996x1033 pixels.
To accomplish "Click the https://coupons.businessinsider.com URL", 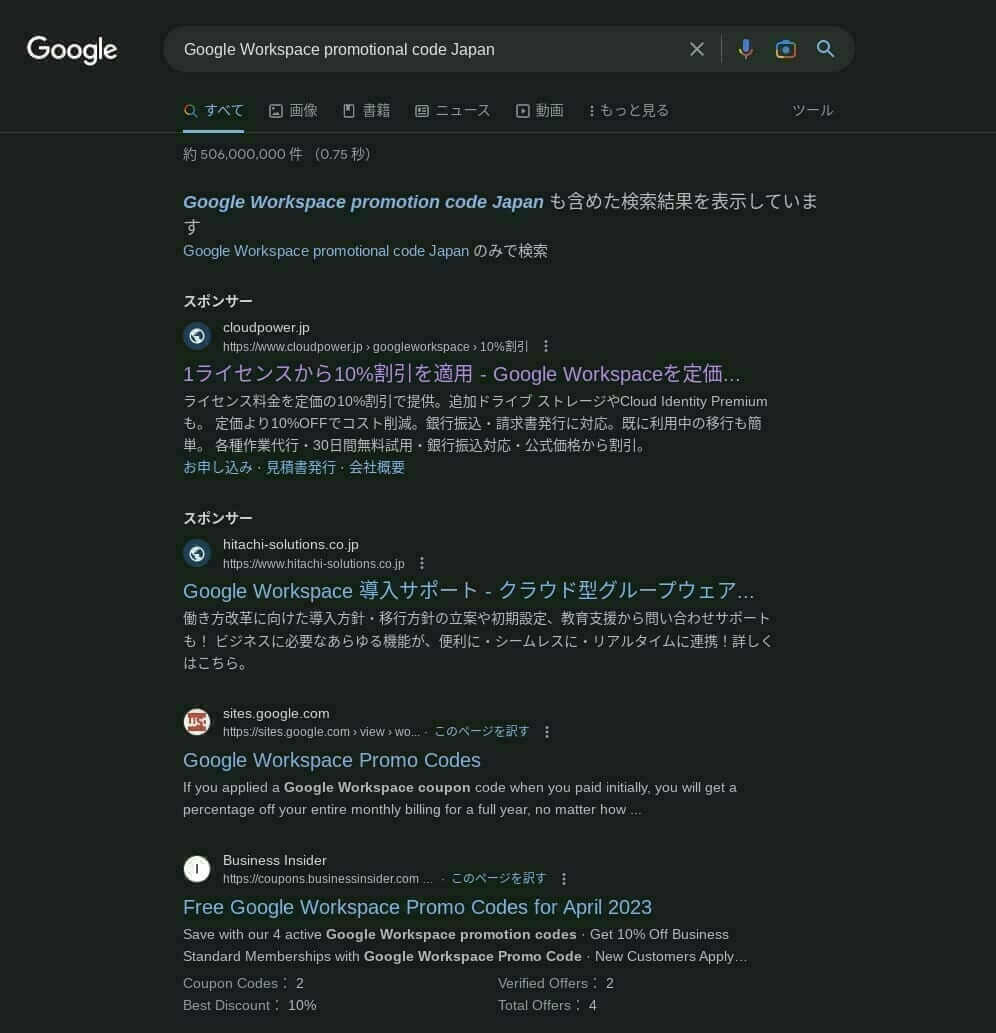I will 327,879.
